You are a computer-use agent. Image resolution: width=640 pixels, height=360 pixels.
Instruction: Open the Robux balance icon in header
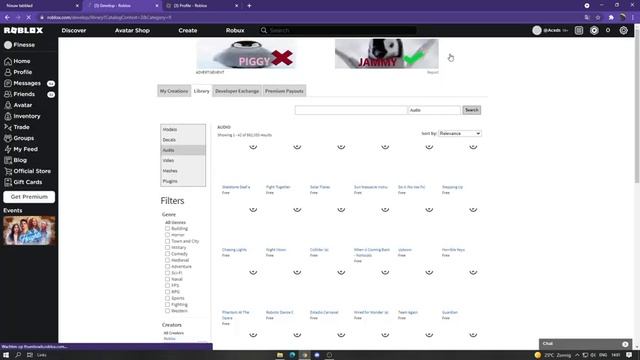click(x=594, y=31)
